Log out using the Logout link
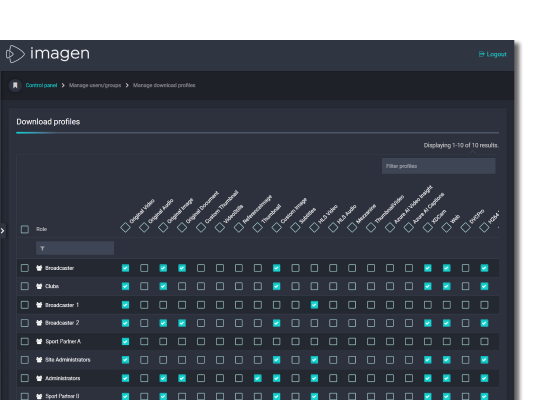Screen dimensions: 538x400 click(x=492, y=54)
